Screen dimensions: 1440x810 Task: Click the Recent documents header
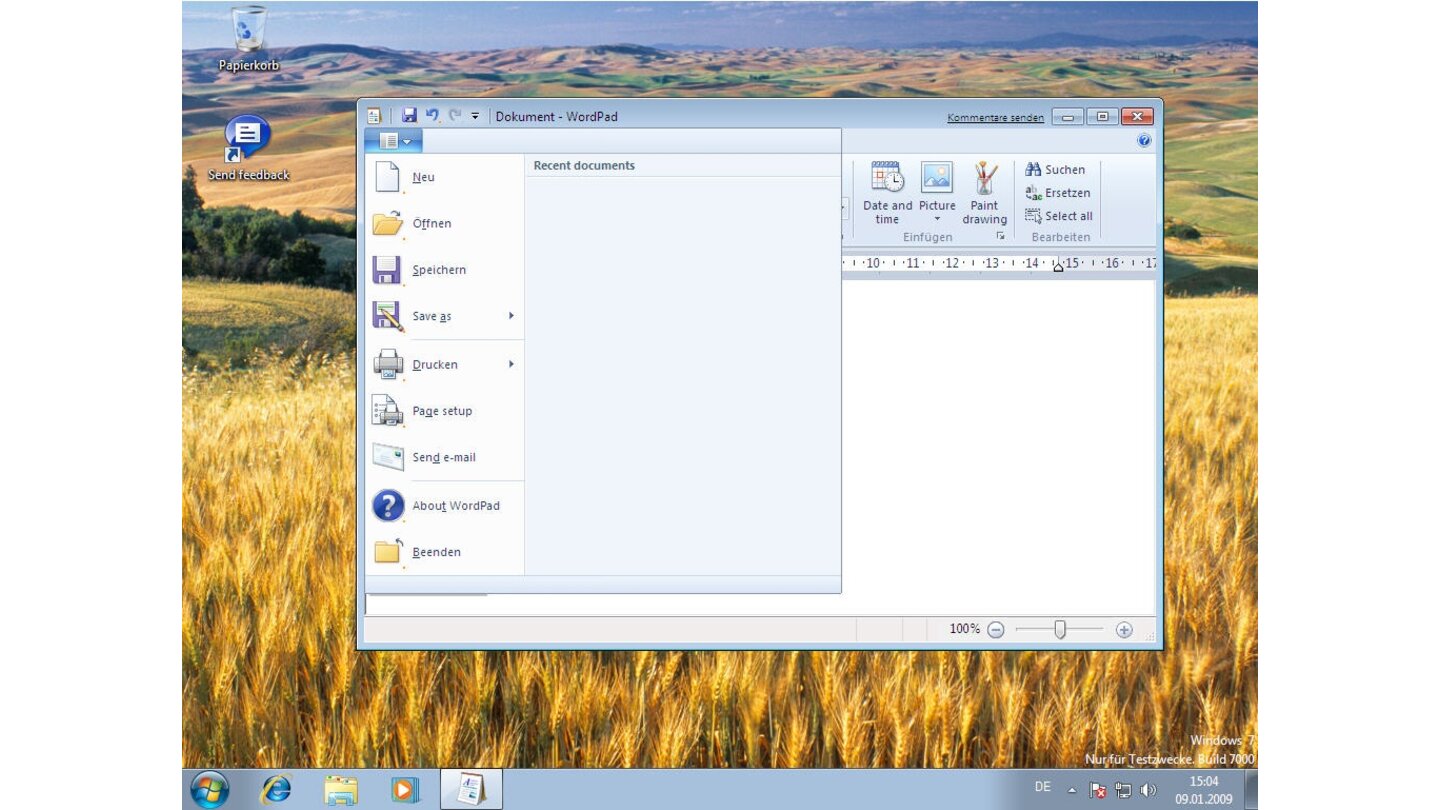click(x=584, y=166)
